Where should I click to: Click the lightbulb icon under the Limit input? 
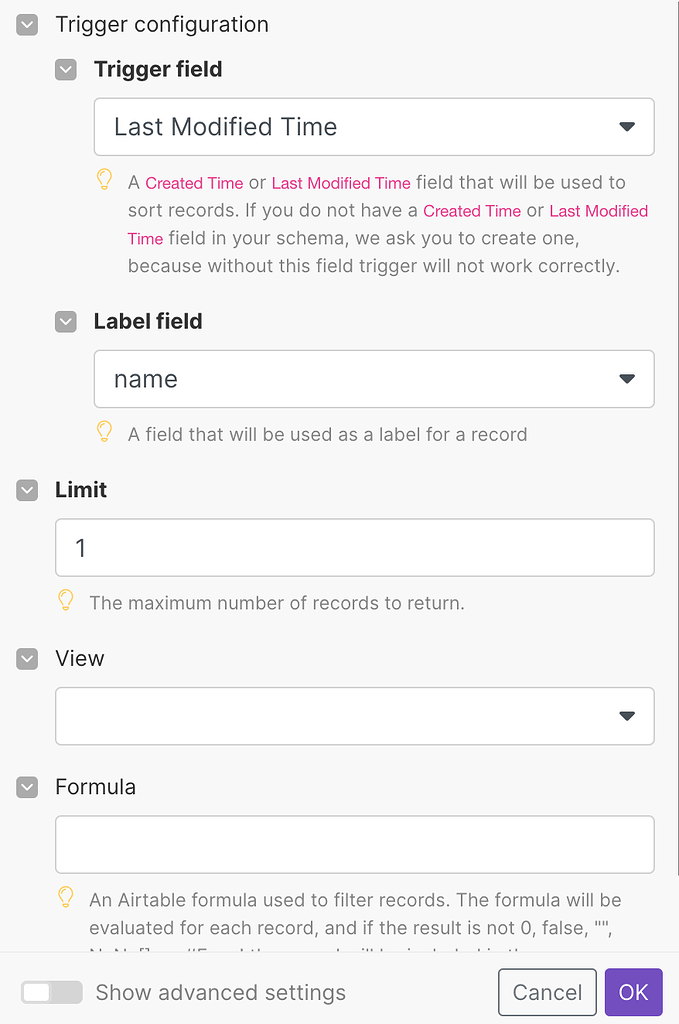(x=66, y=601)
